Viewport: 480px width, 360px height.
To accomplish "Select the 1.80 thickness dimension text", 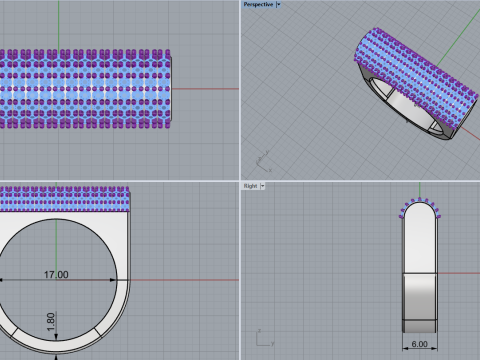I will point(51,322).
